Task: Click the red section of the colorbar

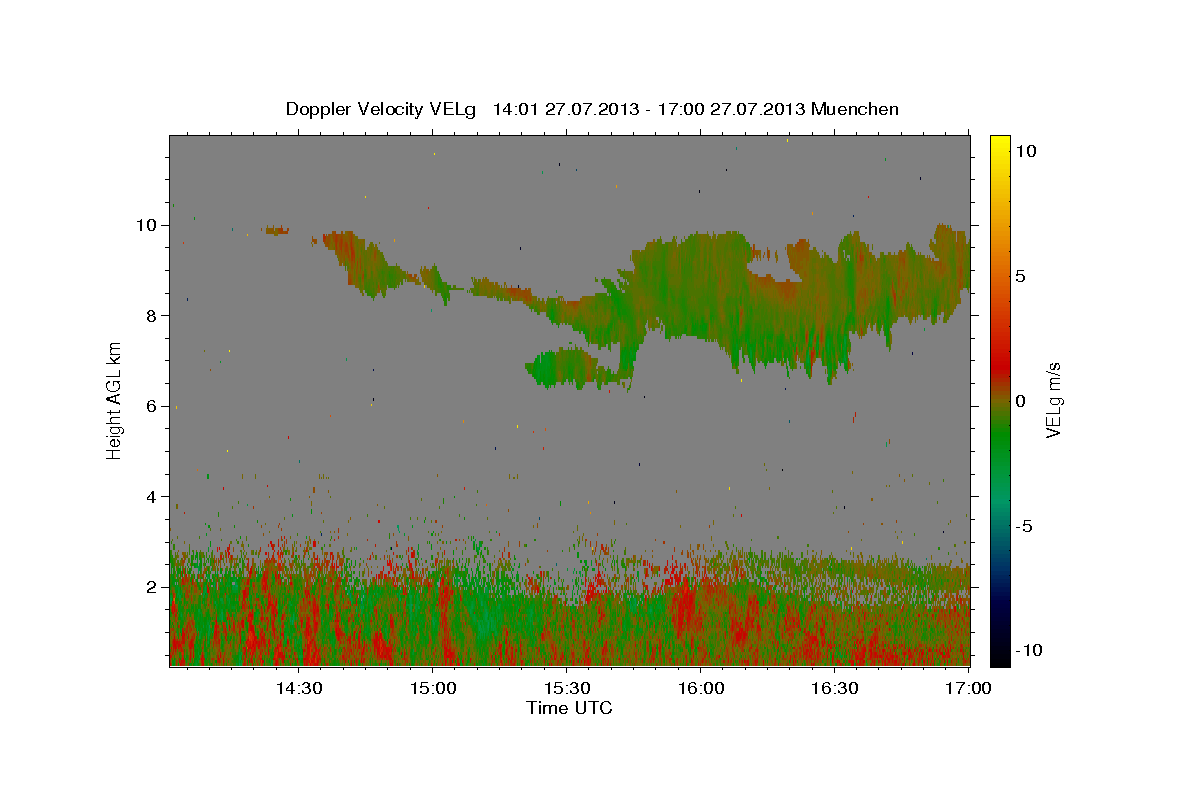Action: 1000,365
